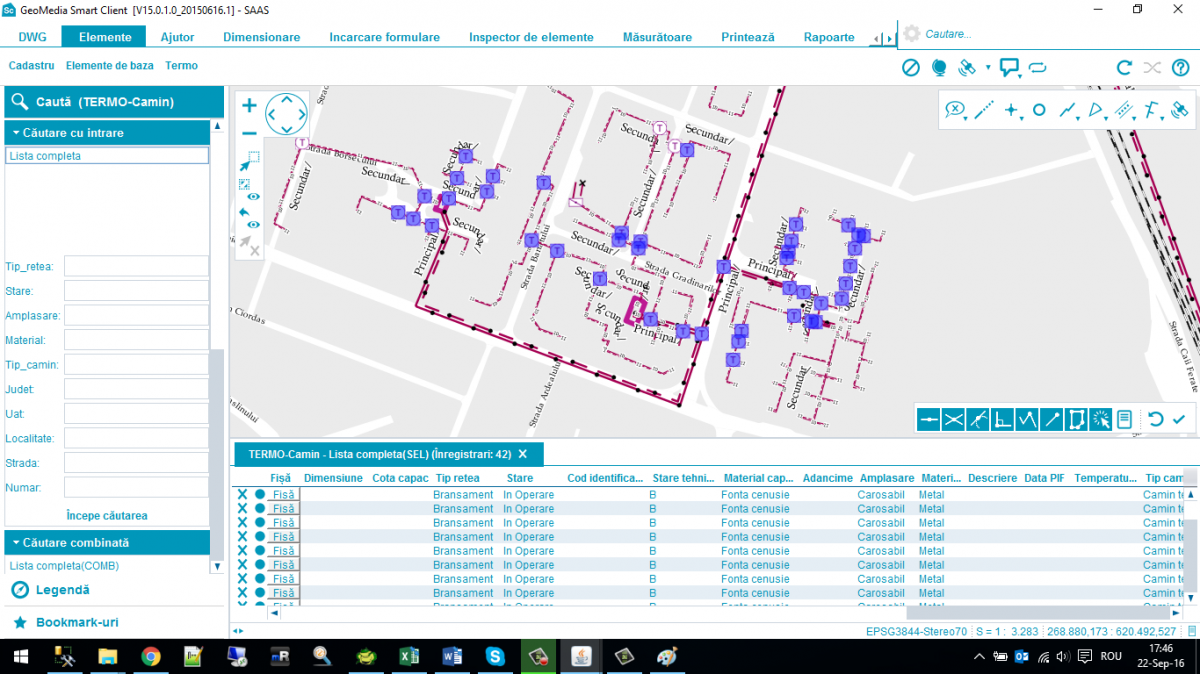The width and height of the screenshot is (1200, 674).
Task: Toggle the lower eye visibility icon
Action: click(254, 225)
